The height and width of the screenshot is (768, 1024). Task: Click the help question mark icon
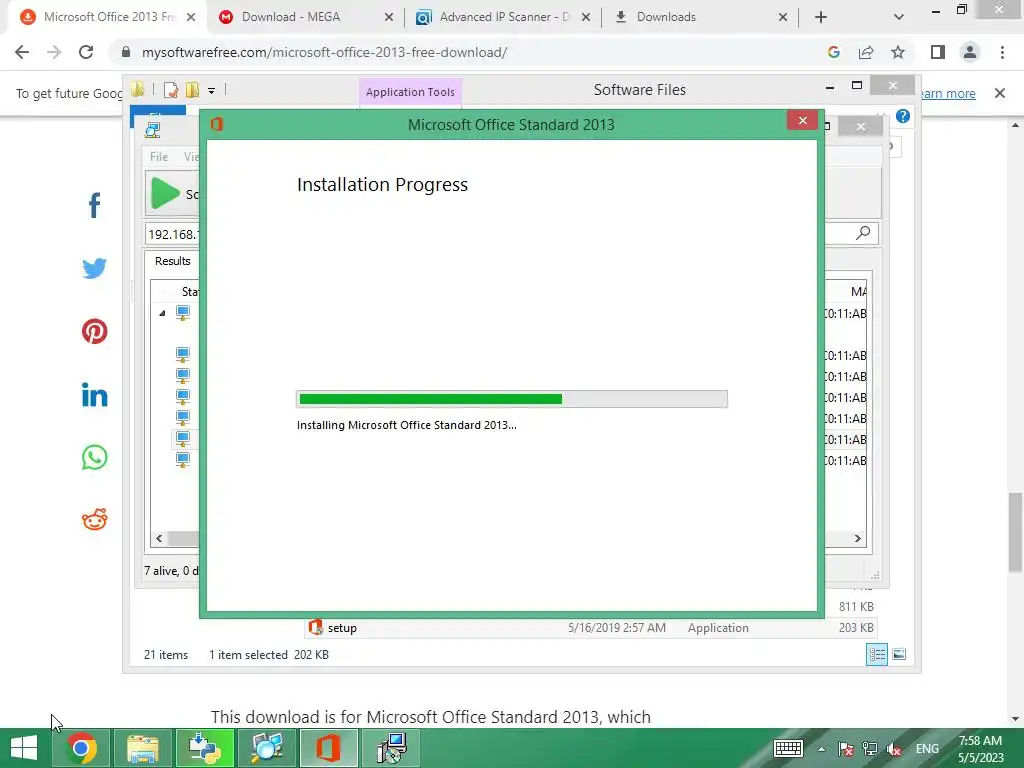point(903,116)
